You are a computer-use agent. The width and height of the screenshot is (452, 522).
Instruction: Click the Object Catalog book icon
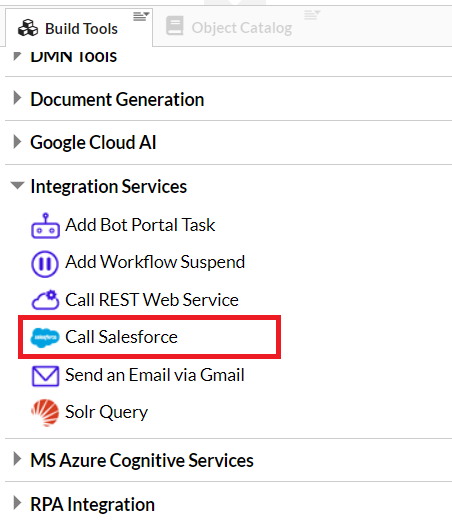coord(175,26)
